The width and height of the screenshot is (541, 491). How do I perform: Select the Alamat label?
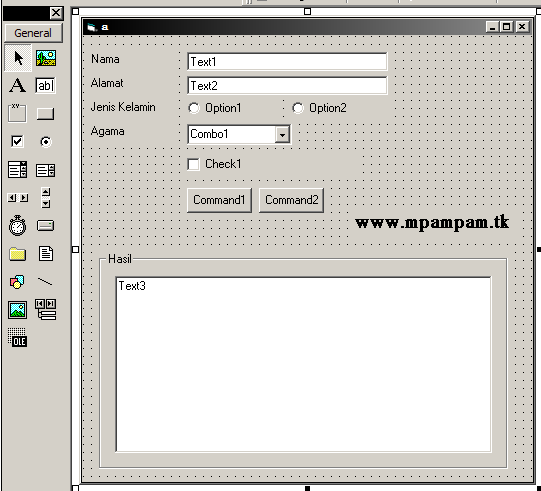[x=107, y=83]
